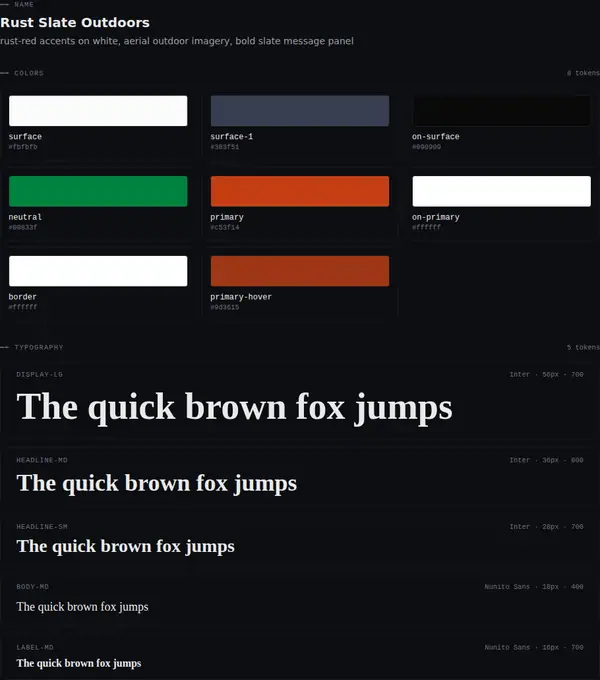The width and height of the screenshot is (600, 680).
Task: Select the DISPLAY-LG sample text
Action: click(x=234, y=407)
